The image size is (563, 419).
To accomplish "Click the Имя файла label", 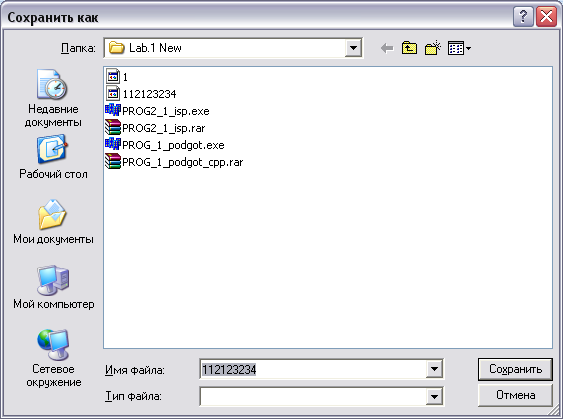I will coord(135,370).
